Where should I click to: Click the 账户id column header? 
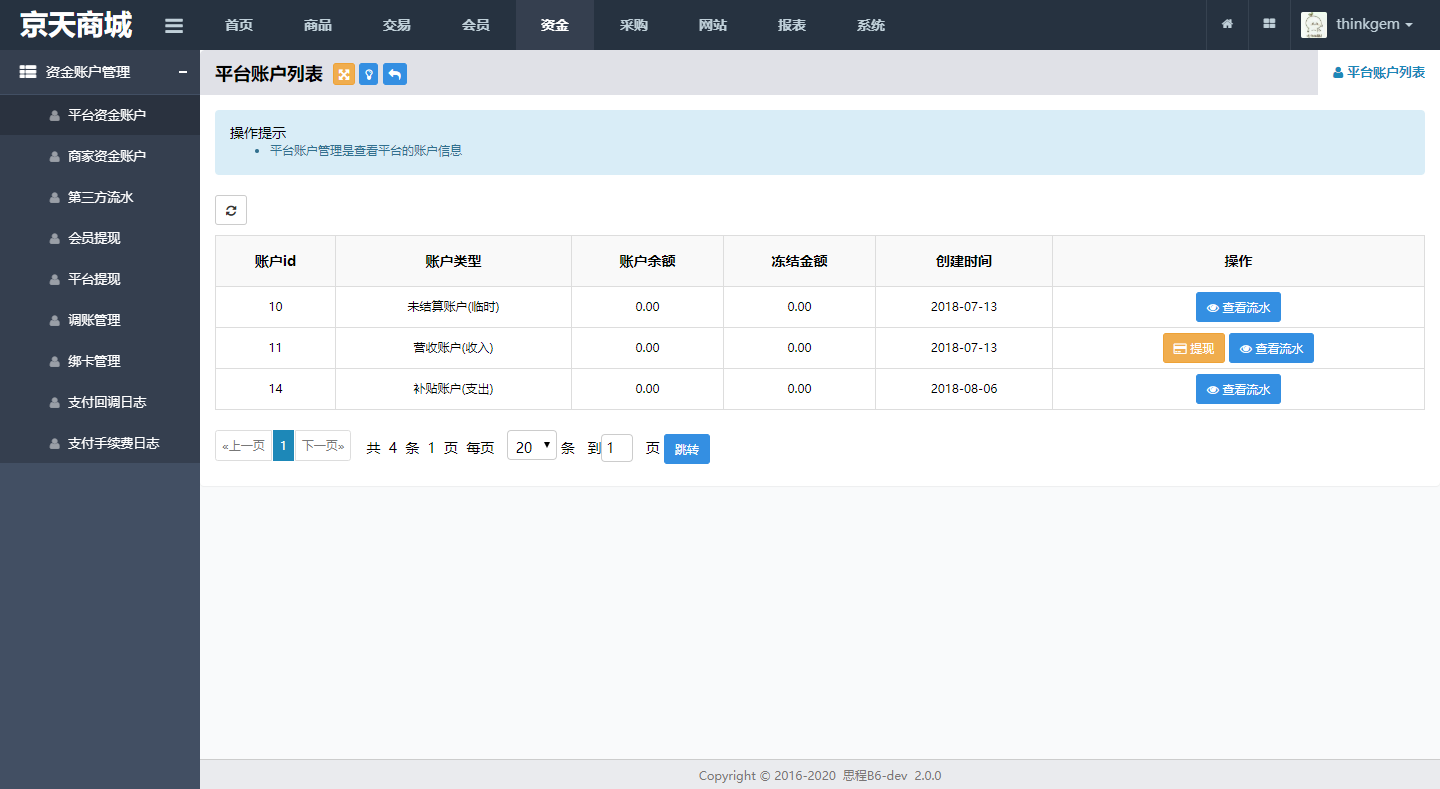pos(275,261)
